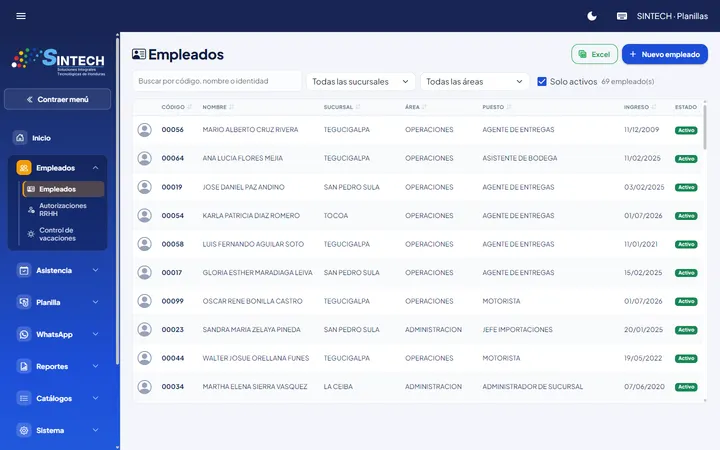Click avatar of Luis Fernando Aguilar Soto
The width and height of the screenshot is (720, 450).
[145, 244]
